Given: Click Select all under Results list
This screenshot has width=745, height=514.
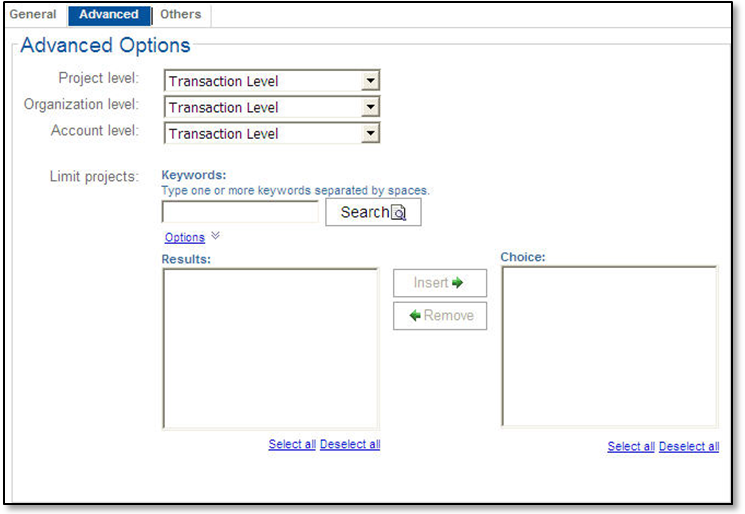Looking at the screenshot, I should tap(292, 445).
